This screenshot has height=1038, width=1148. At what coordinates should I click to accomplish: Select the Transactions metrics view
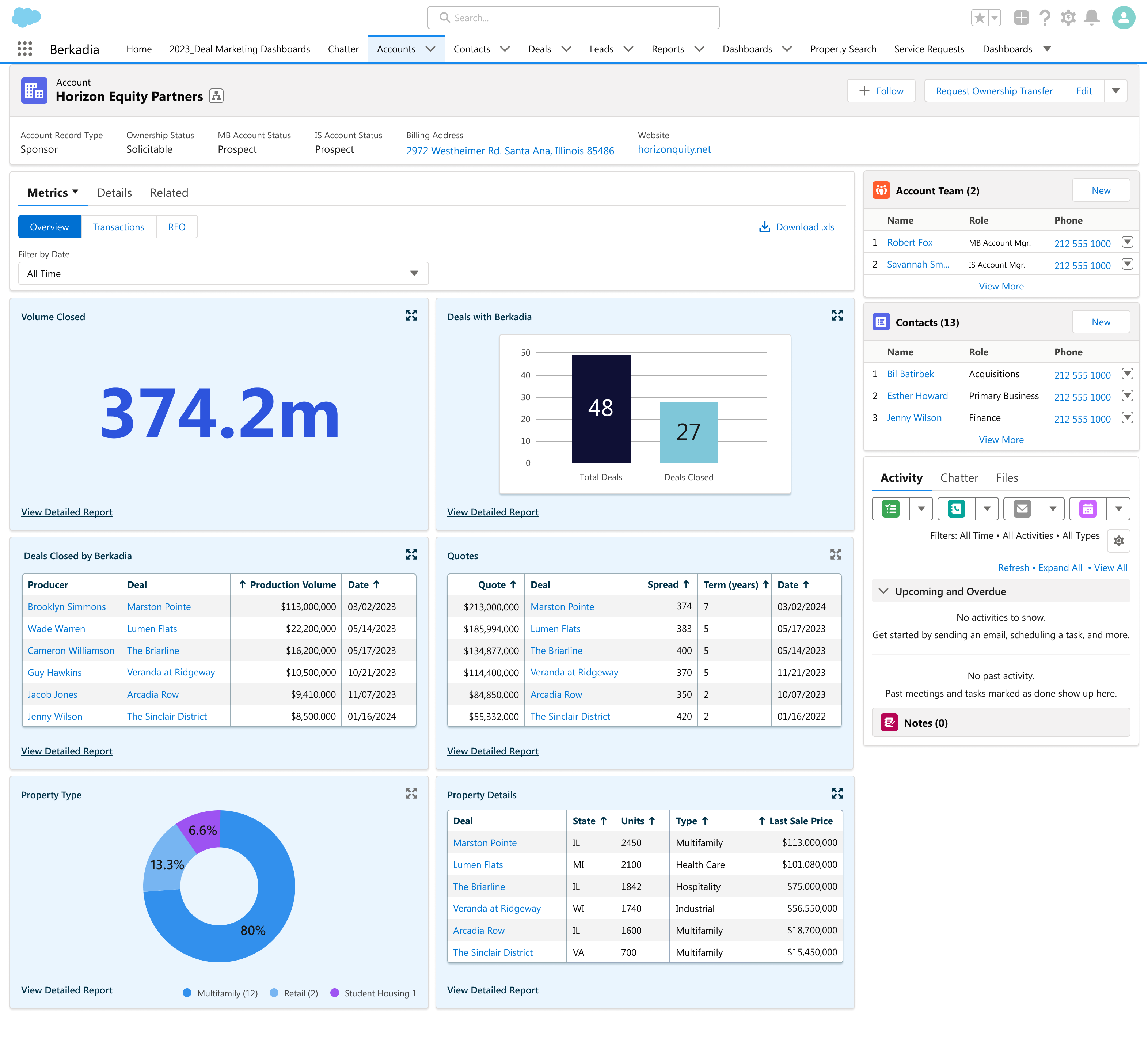click(118, 227)
